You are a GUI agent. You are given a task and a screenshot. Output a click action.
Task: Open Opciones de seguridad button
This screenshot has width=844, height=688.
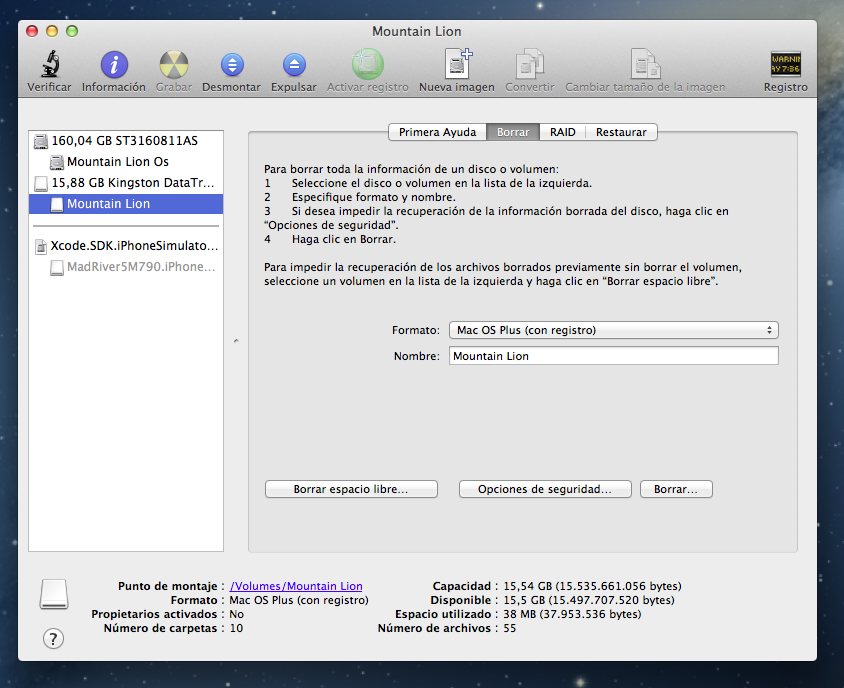(x=545, y=489)
